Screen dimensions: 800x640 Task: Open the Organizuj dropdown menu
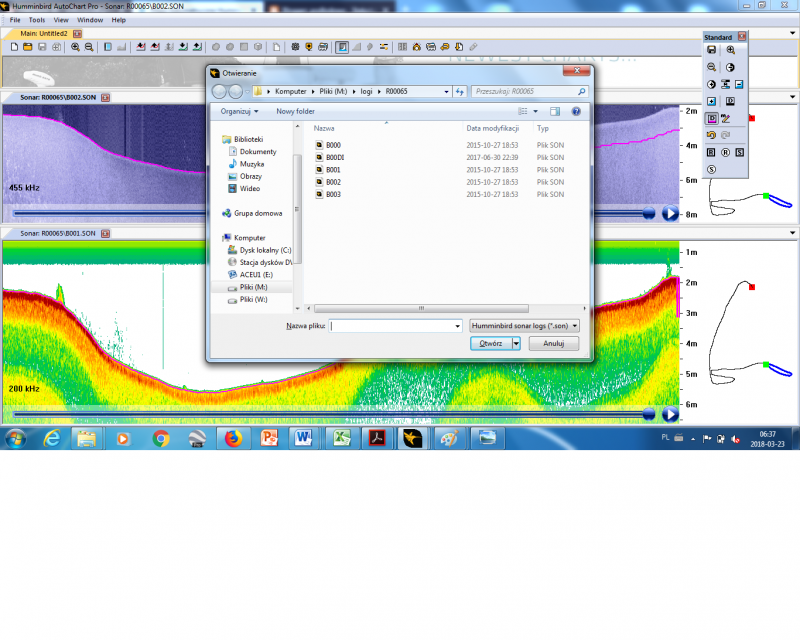pos(240,111)
